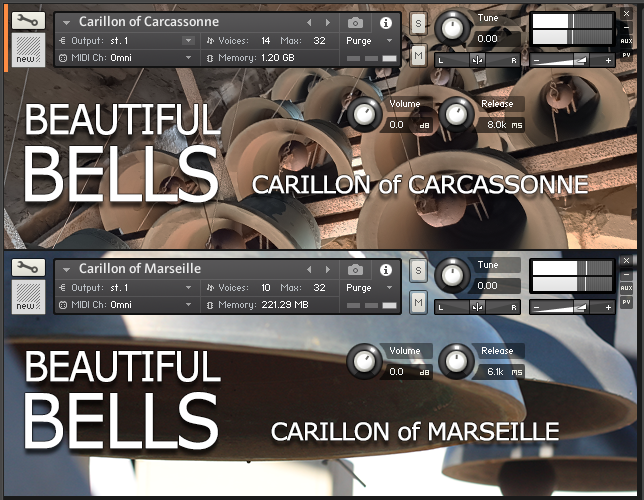
Task: Mute the Carillon of Carcassonne instrument
Action: 418,54
